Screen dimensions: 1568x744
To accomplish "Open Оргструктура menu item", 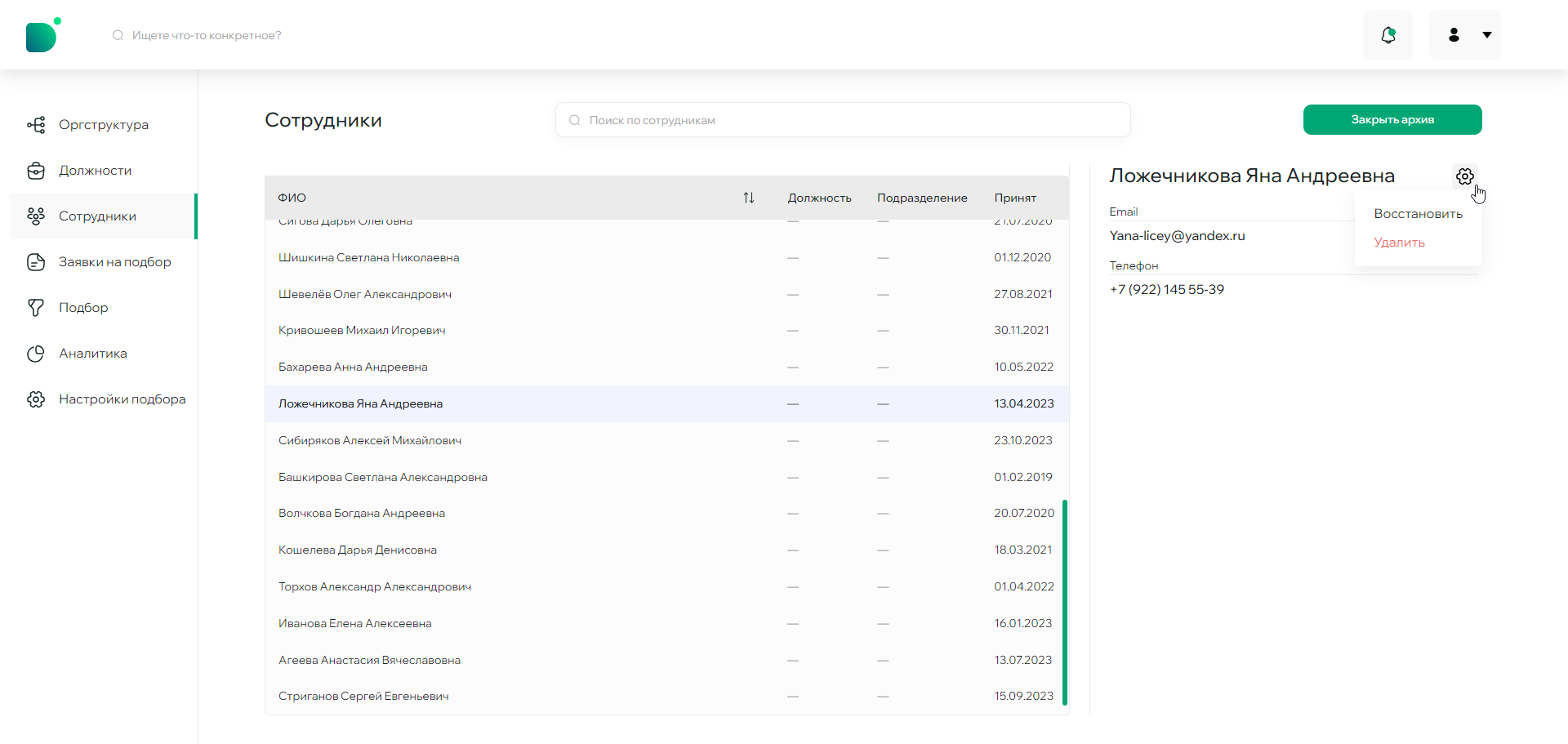I will [x=104, y=125].
